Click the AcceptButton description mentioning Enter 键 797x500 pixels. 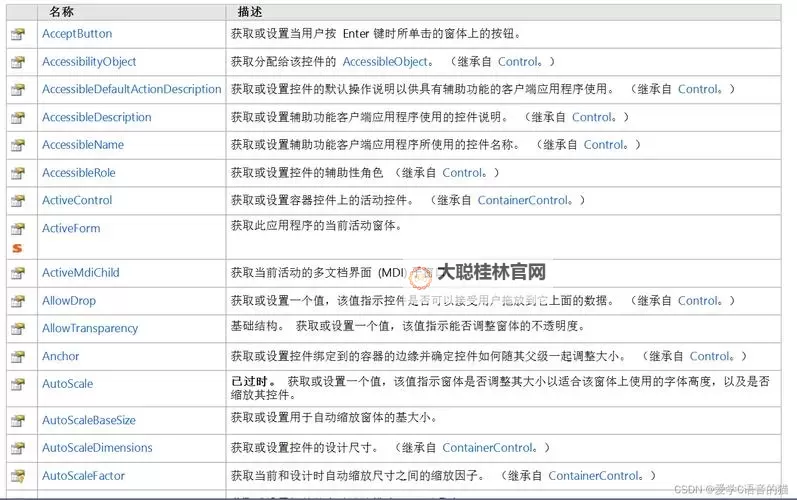[376, 34]
